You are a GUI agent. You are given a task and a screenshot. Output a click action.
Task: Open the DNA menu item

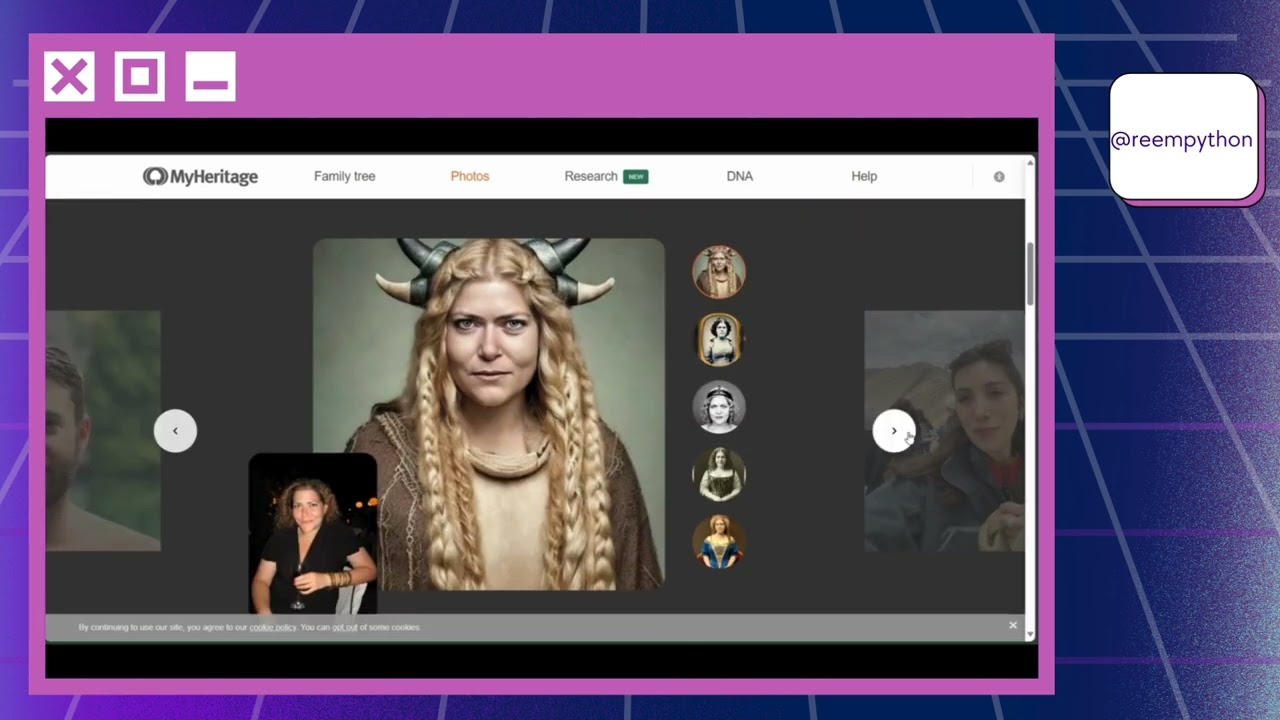coord(740,176)
